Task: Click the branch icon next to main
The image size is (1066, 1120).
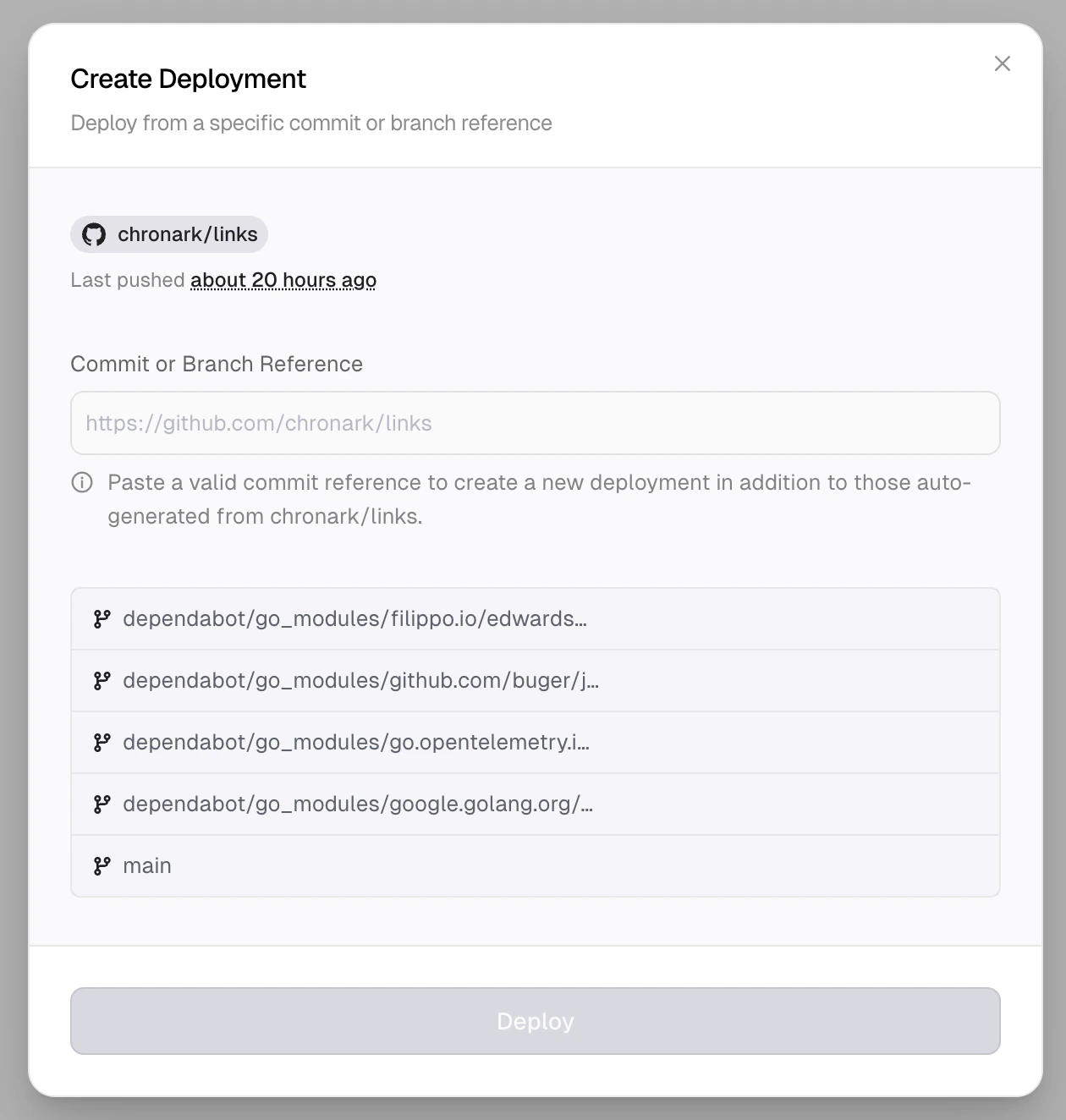Action: [x=102, y=865]
